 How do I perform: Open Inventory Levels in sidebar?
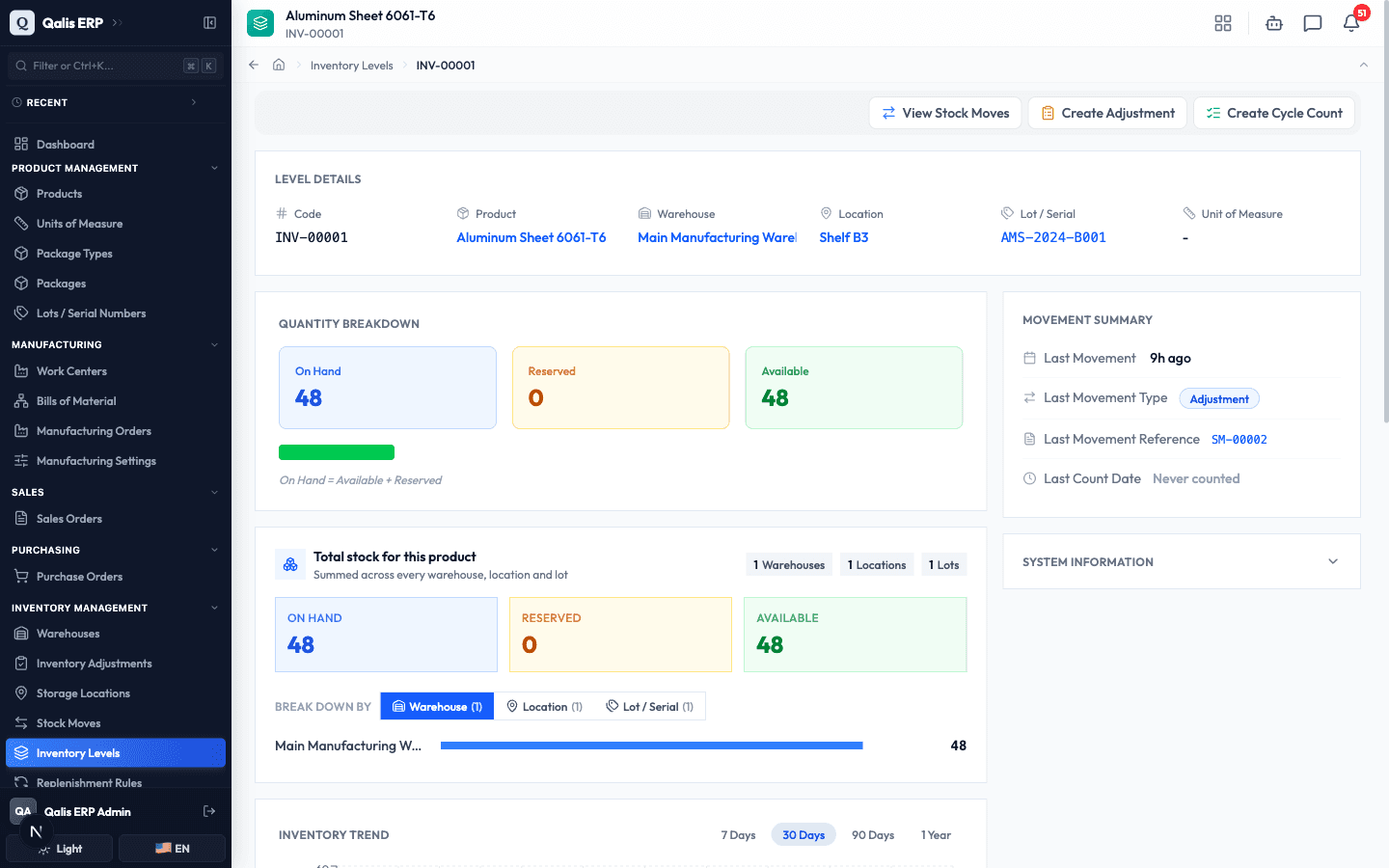coord(116,753)
